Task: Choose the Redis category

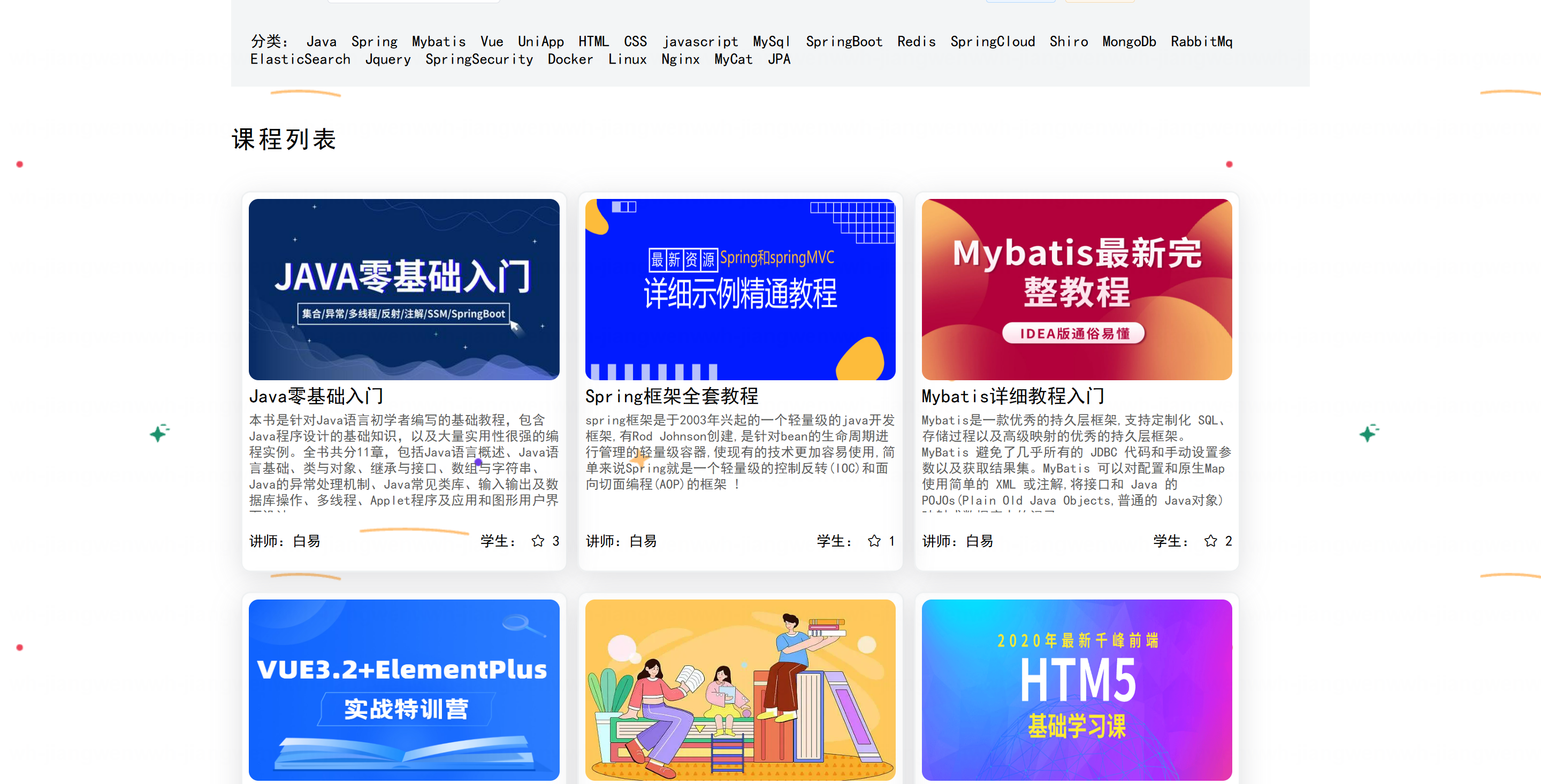Action: 916,41
